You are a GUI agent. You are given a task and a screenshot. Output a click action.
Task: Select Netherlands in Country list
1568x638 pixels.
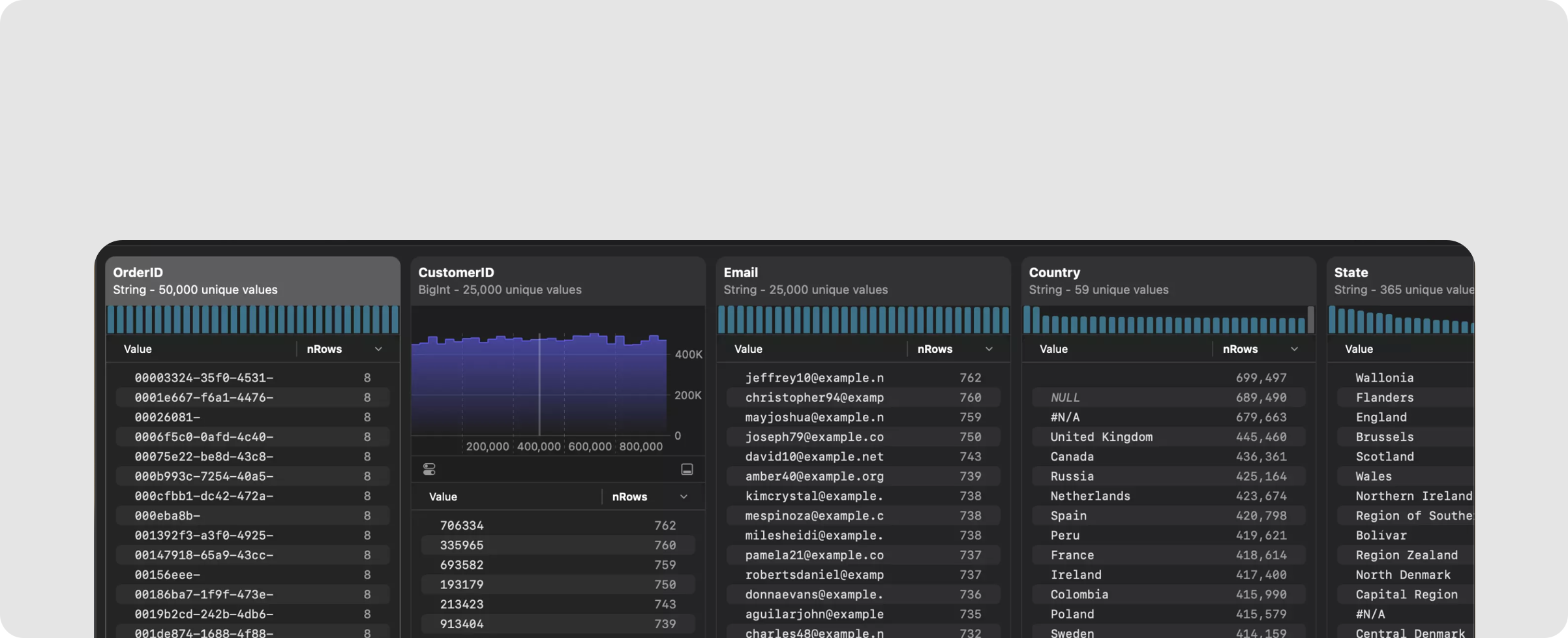(1168, 496)
